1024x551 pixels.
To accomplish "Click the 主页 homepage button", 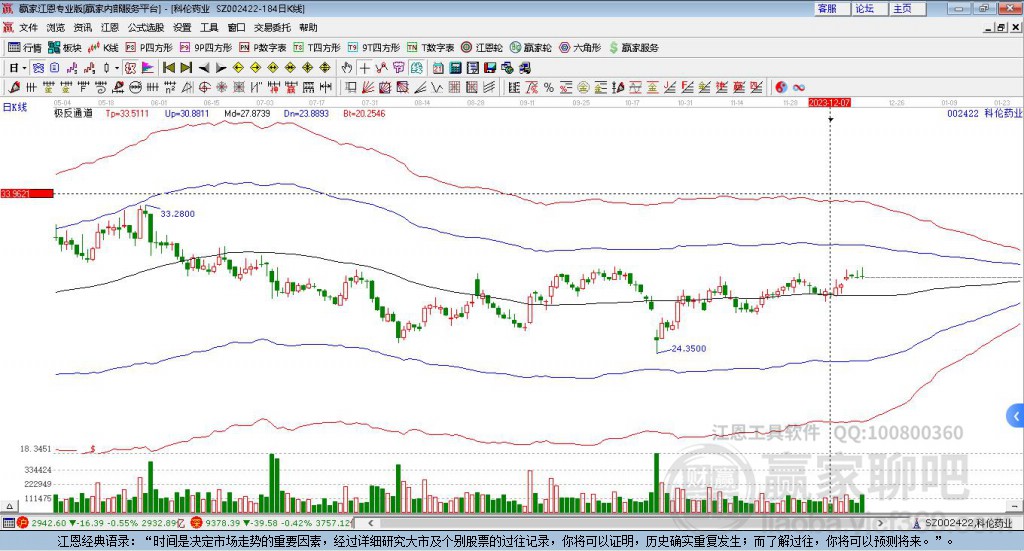I will (907, 8).
